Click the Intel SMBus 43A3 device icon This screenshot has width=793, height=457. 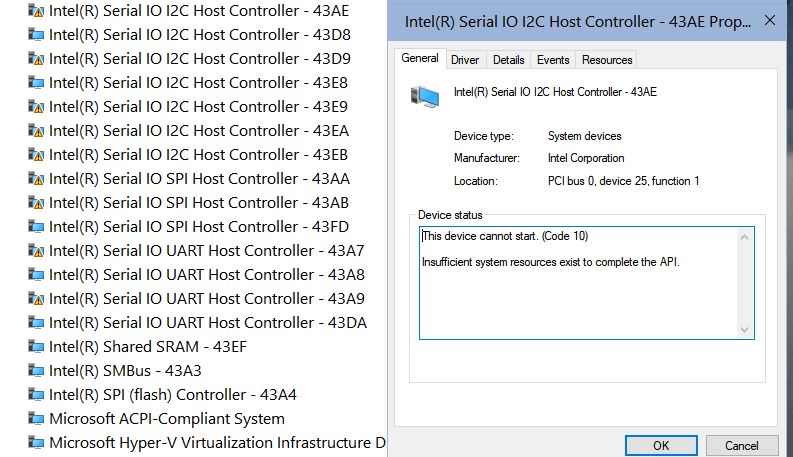[x=36, y=371]
